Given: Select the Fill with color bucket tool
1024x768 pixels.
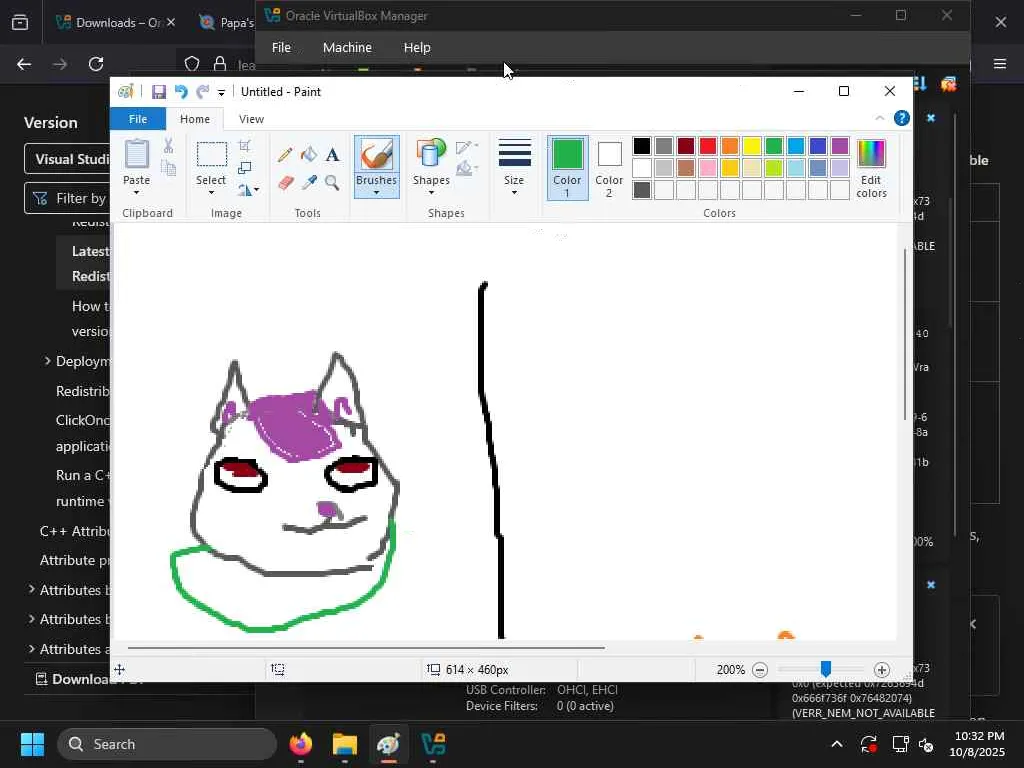Looking at the screenshot, I should (x=309, y=155).
